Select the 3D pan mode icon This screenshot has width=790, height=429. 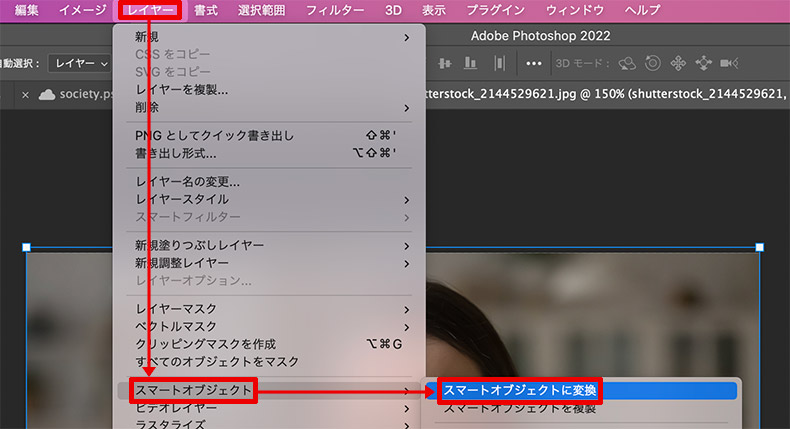pyautogui.click(x=678, y=64)
